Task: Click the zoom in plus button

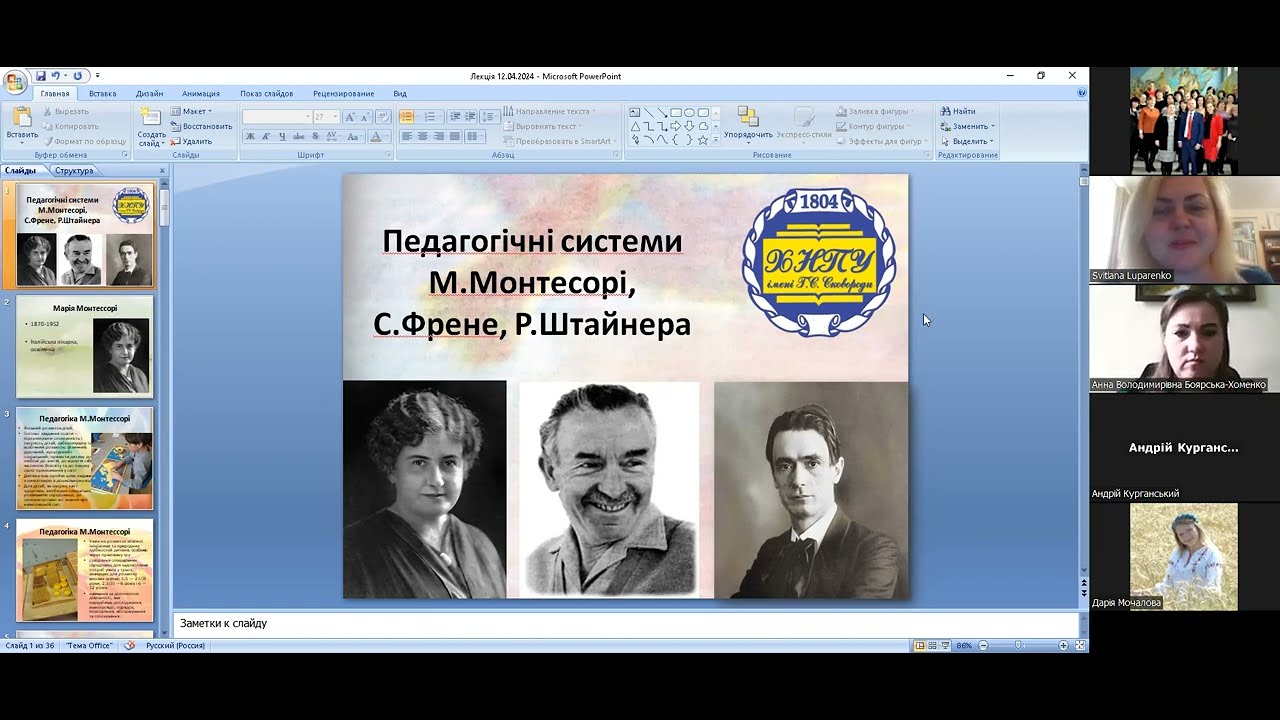Action: pyautogui.click(x=1064, y=646)
